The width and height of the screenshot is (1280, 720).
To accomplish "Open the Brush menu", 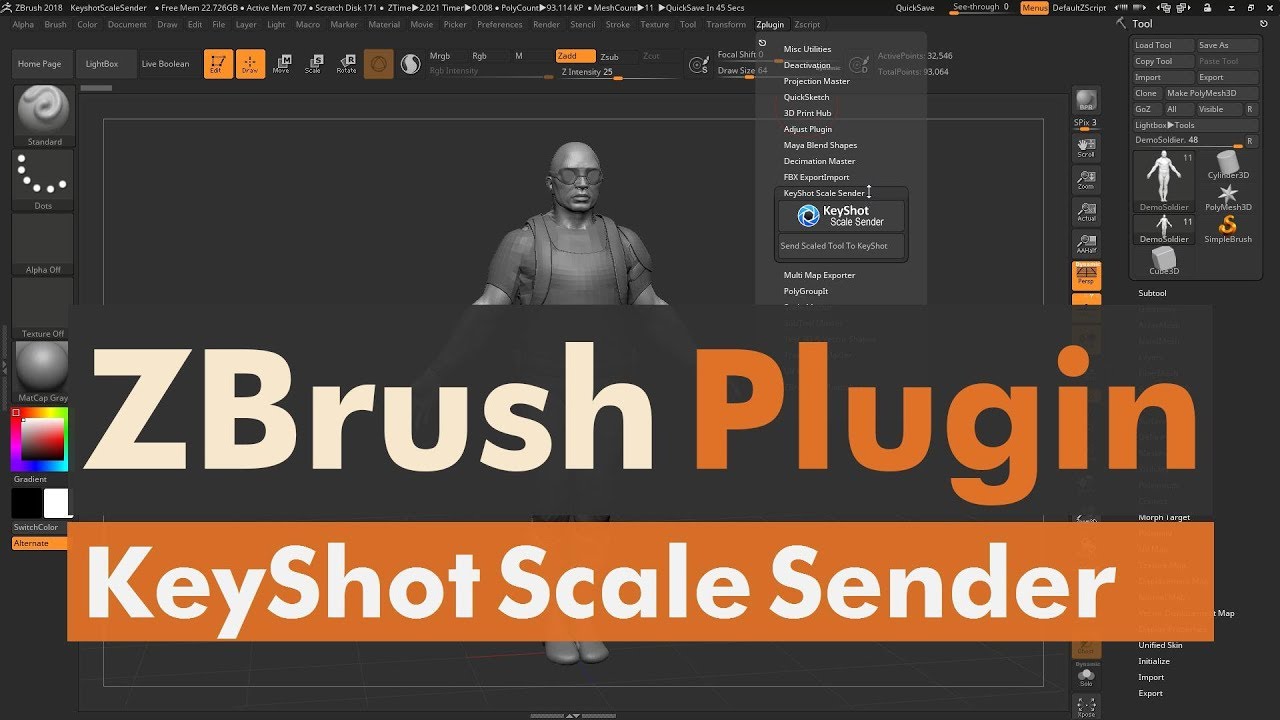I will [55, 24].
